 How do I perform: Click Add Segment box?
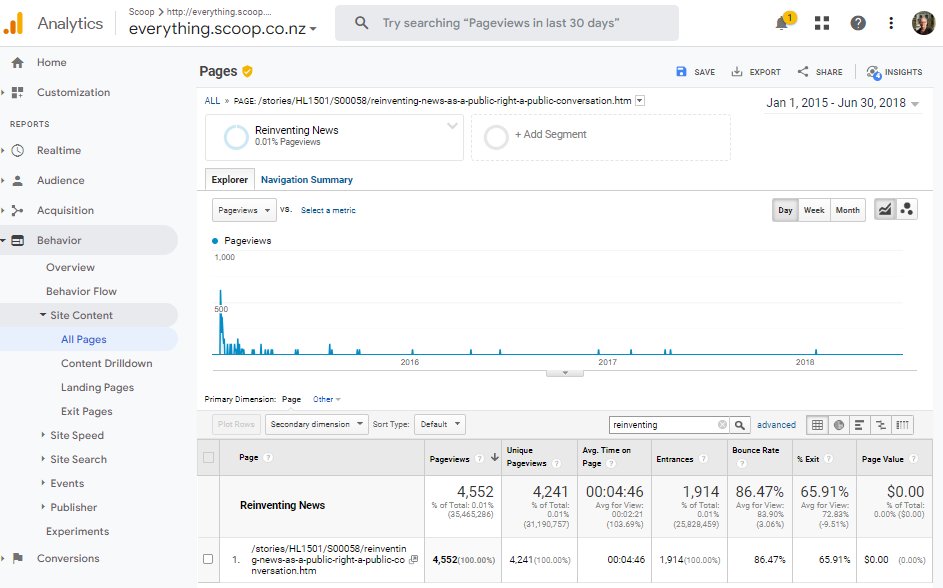pyautogui.click(x=601, y=138)
